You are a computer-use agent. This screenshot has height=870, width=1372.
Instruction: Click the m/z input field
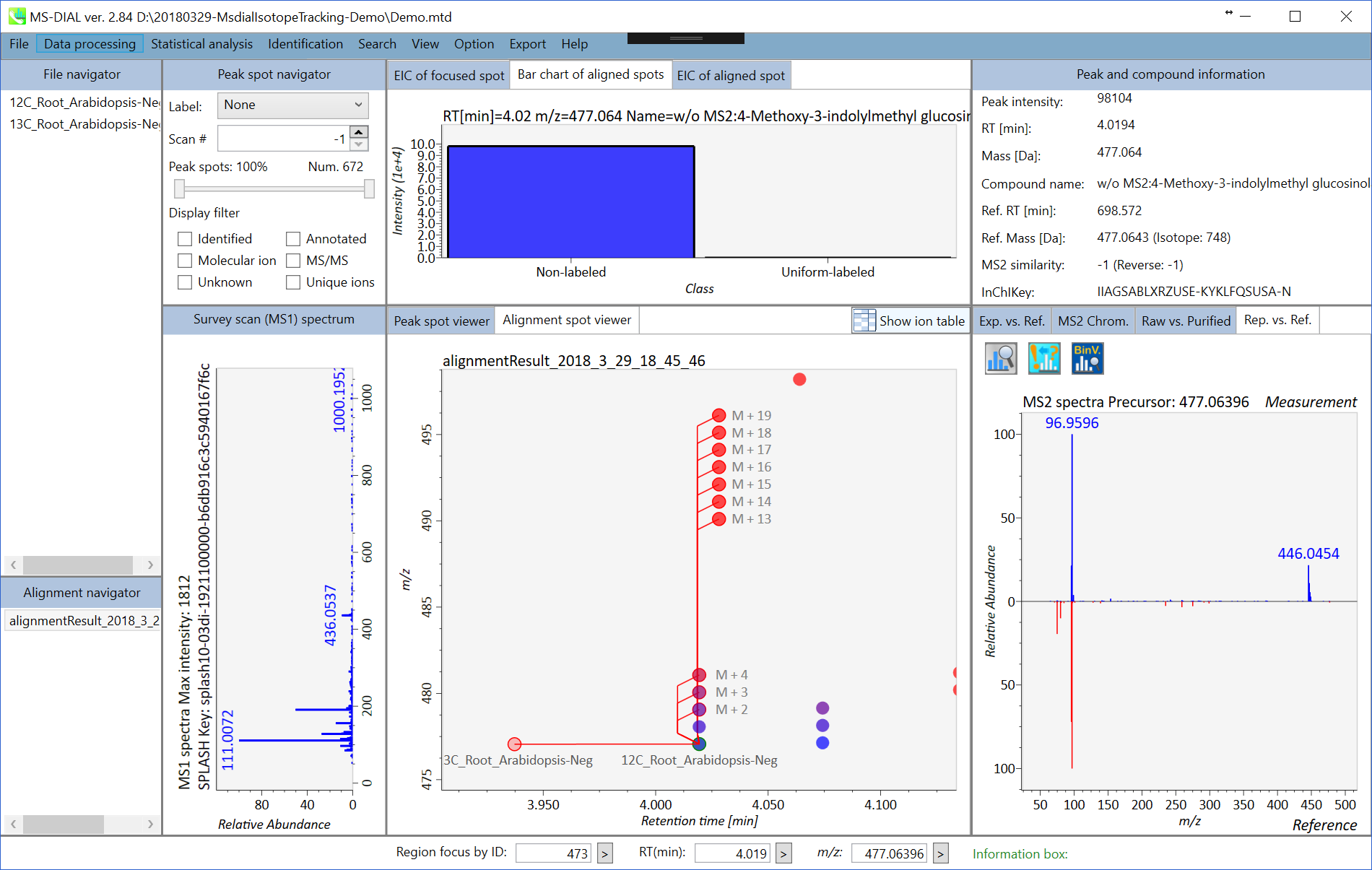click(x=889, y=853)
